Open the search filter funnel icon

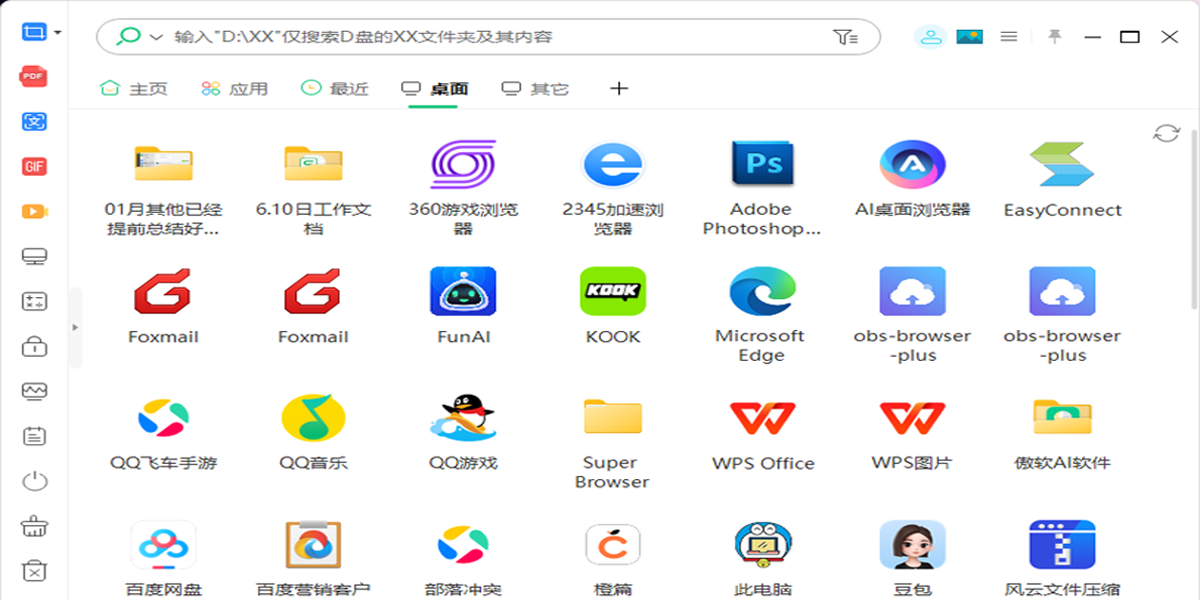tap(845, 37)
